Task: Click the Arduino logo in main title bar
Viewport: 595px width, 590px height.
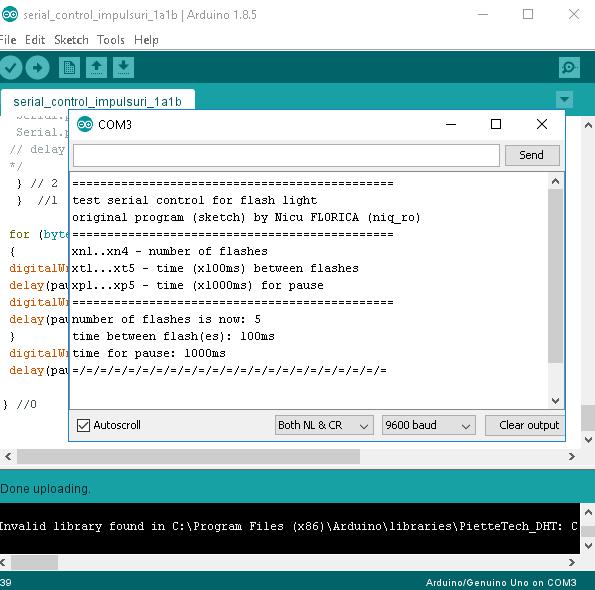Action: (10, 14)
